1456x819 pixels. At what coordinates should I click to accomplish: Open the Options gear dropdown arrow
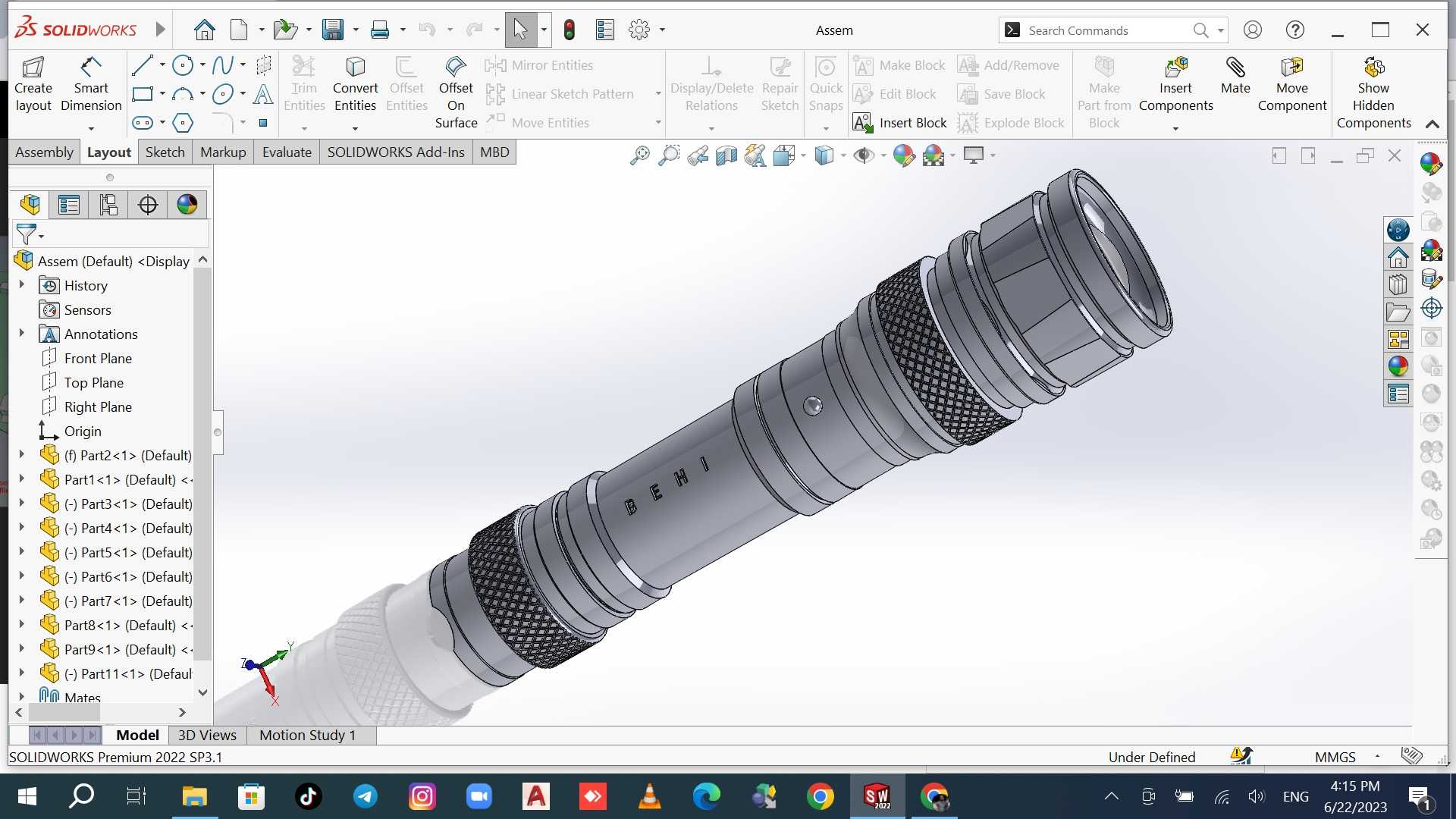coord(662,30)
